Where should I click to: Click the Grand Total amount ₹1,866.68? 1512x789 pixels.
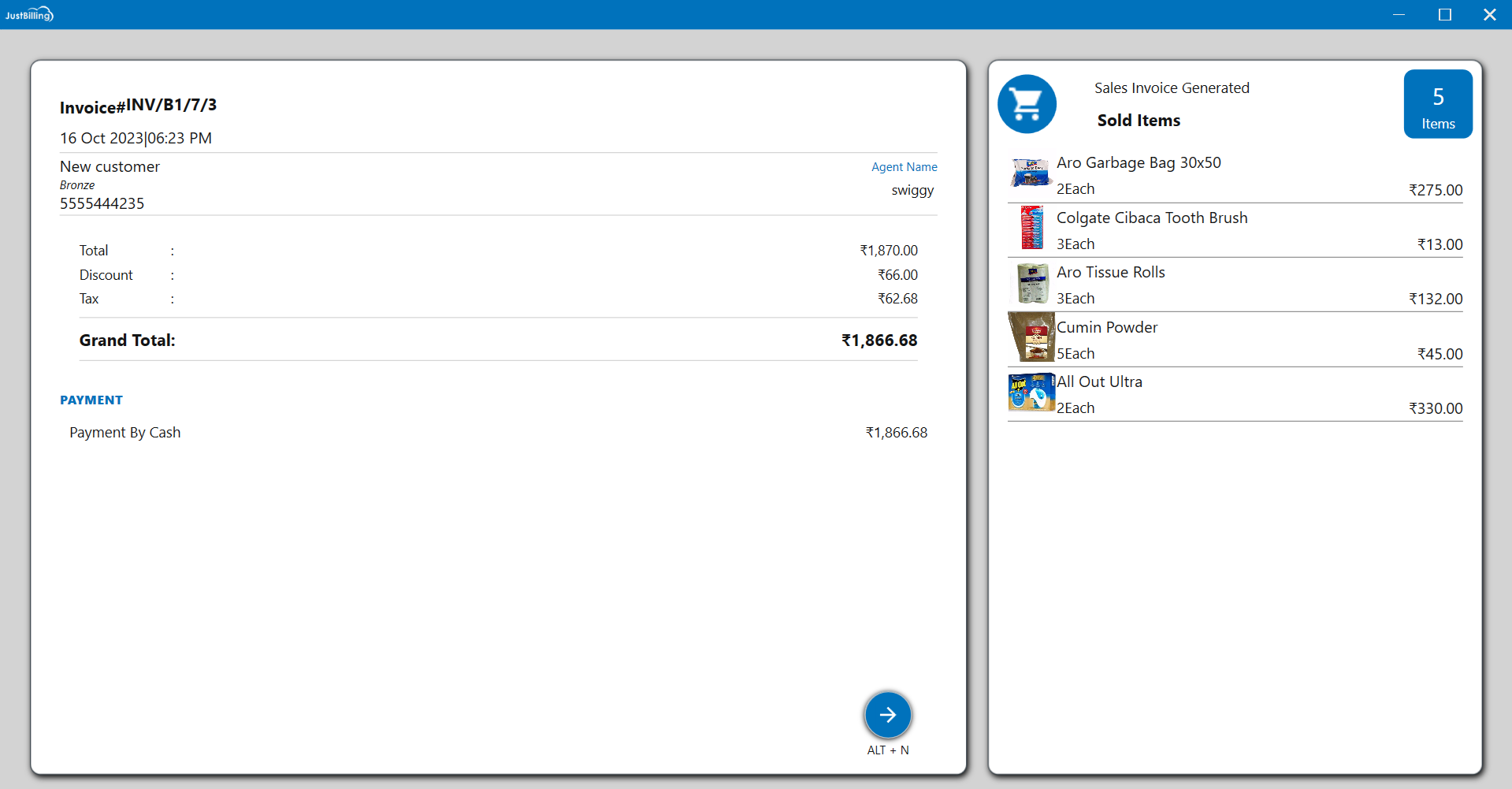(x=879, y=341)
